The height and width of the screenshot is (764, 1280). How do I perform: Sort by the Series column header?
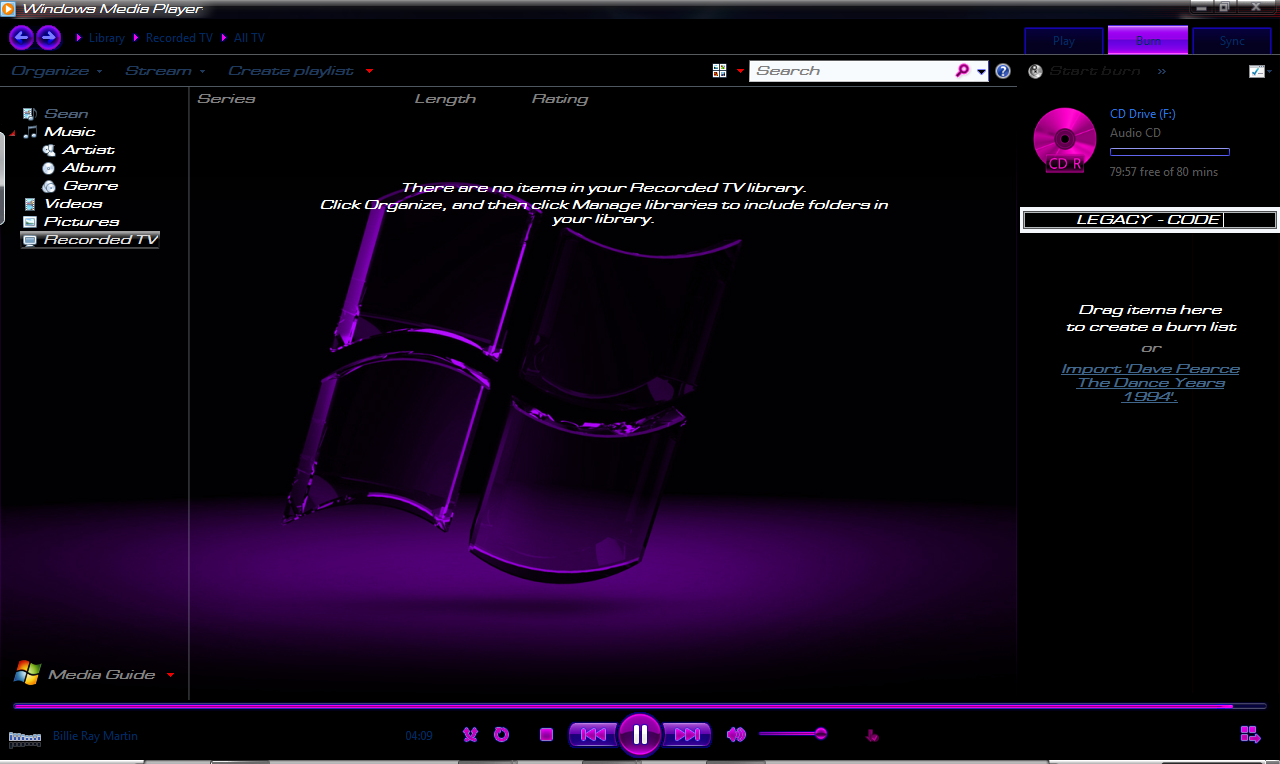pos(226,99)
